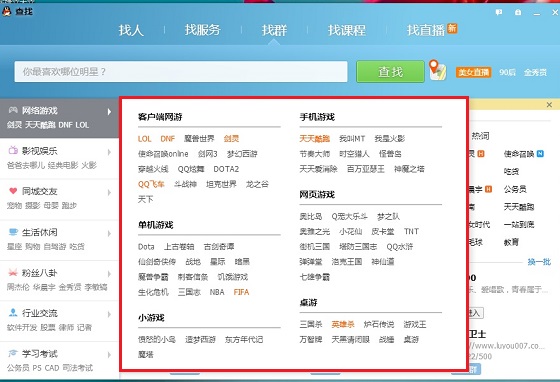Open the feedback speech-bubble icon
Viewport: 560px width, 382px height.
(499, 12)
